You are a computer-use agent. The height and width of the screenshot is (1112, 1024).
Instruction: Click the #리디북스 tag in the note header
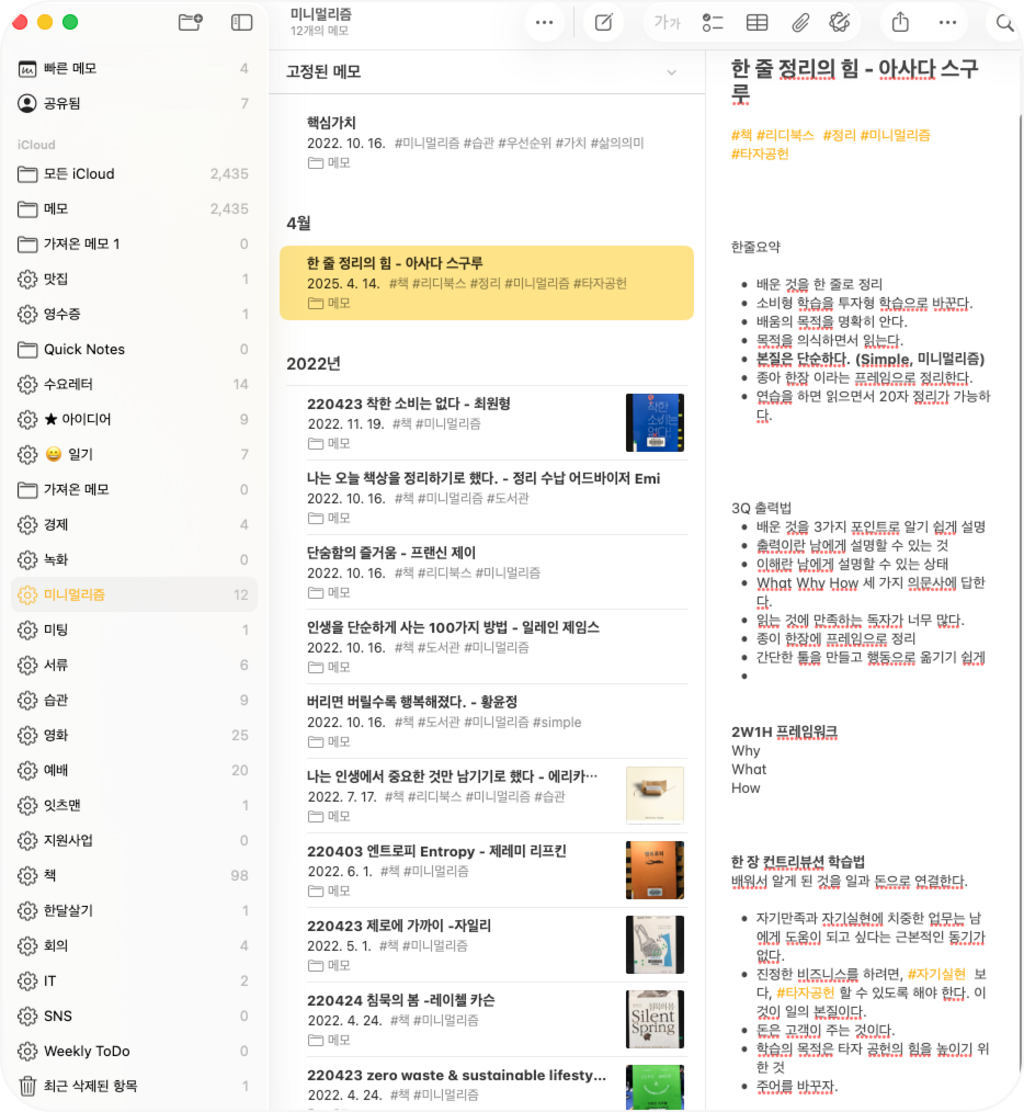point(785,135)
